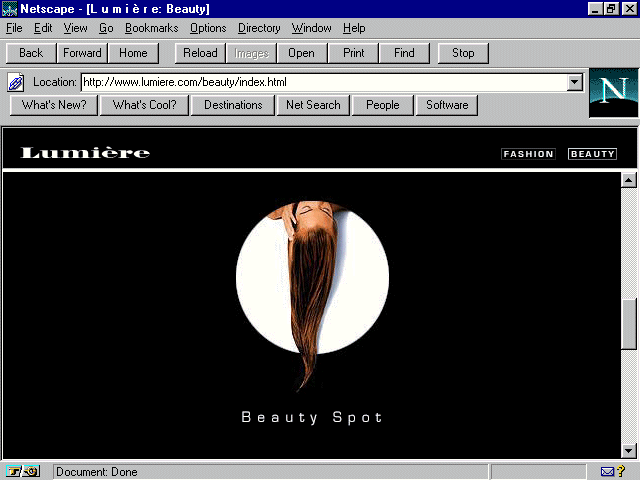This screenshot has height=480, width=640.
Task: Expand the Location URL dropdown arrow
Action: tap(575, 82)
